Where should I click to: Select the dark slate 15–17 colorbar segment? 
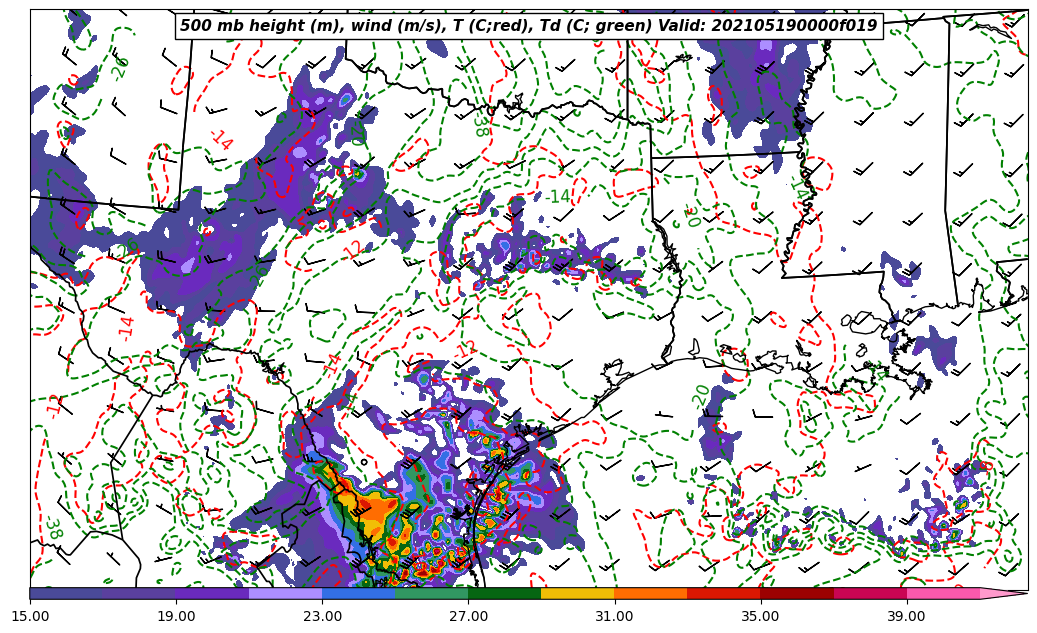point(66,593)
